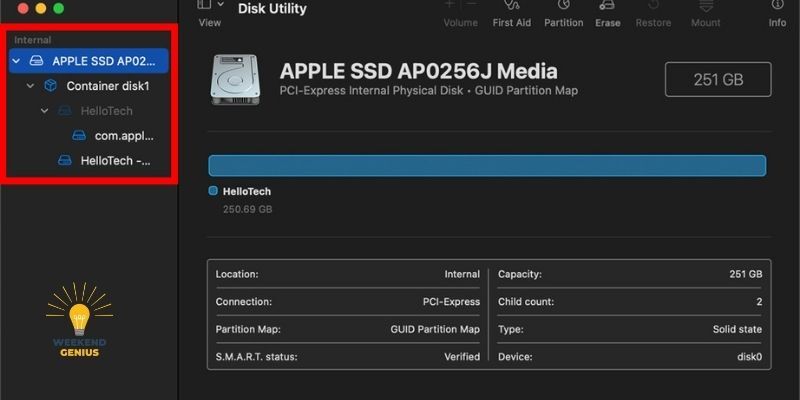
Task: Click the HelloTech -... volume icon
Action: 65,161
